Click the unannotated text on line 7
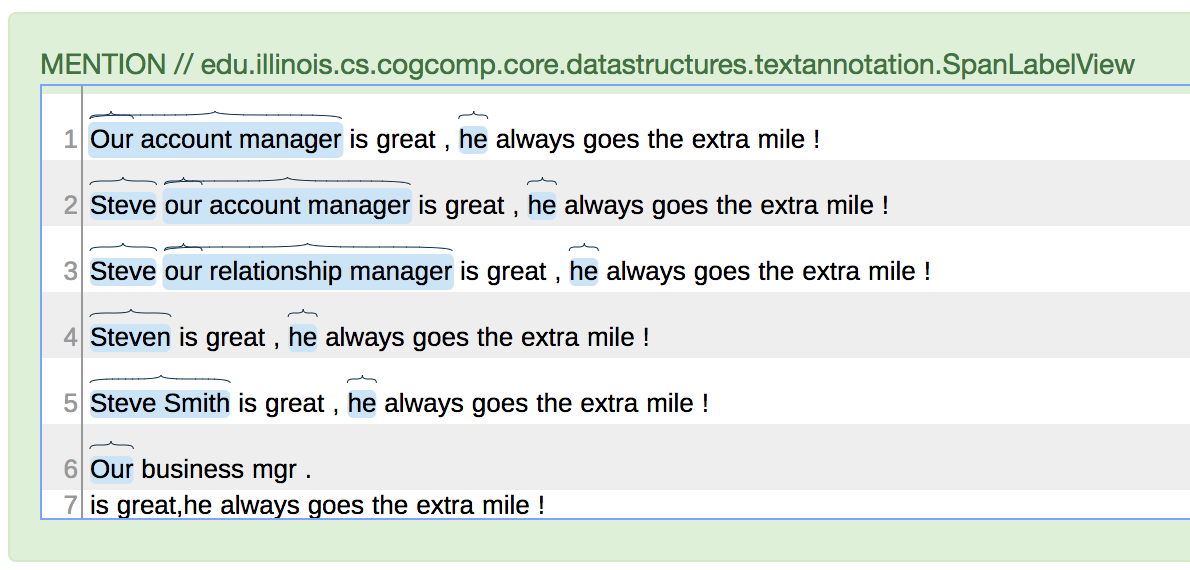 click(317, 506)
